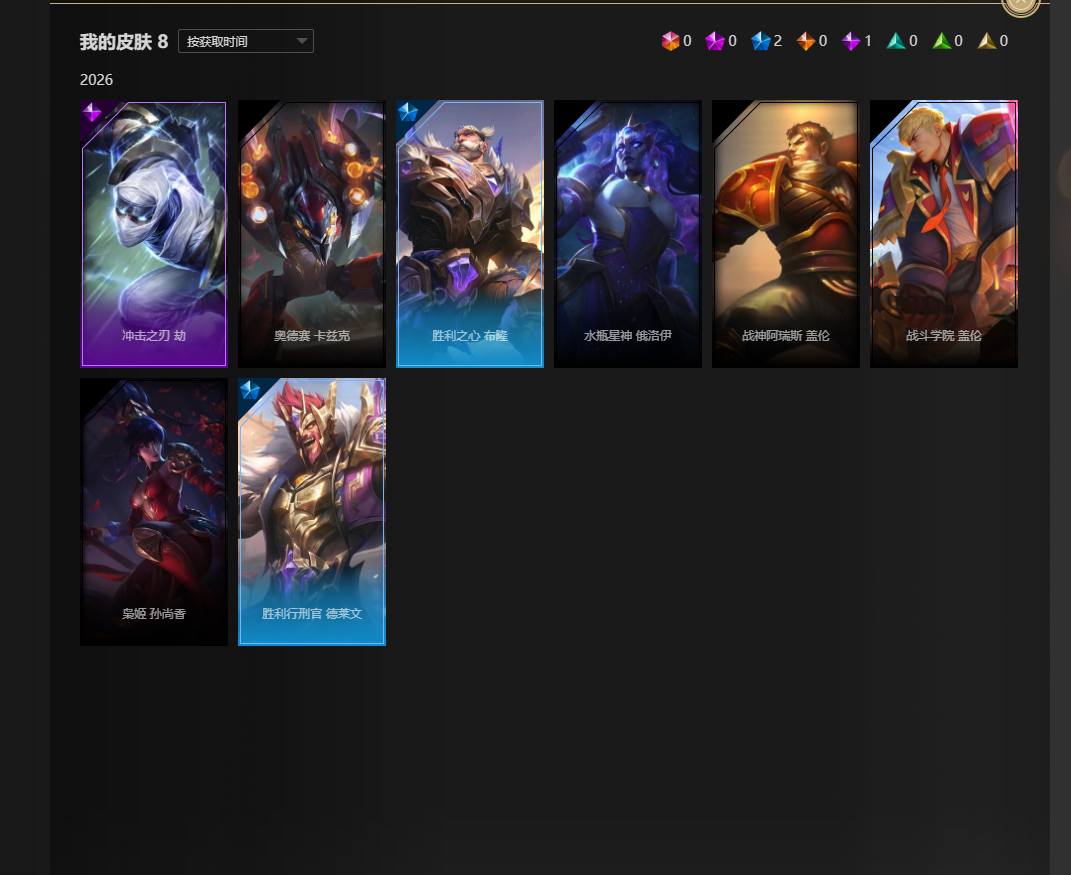Select the 战神阿瑞斯 盖伦 skin card

785,234
